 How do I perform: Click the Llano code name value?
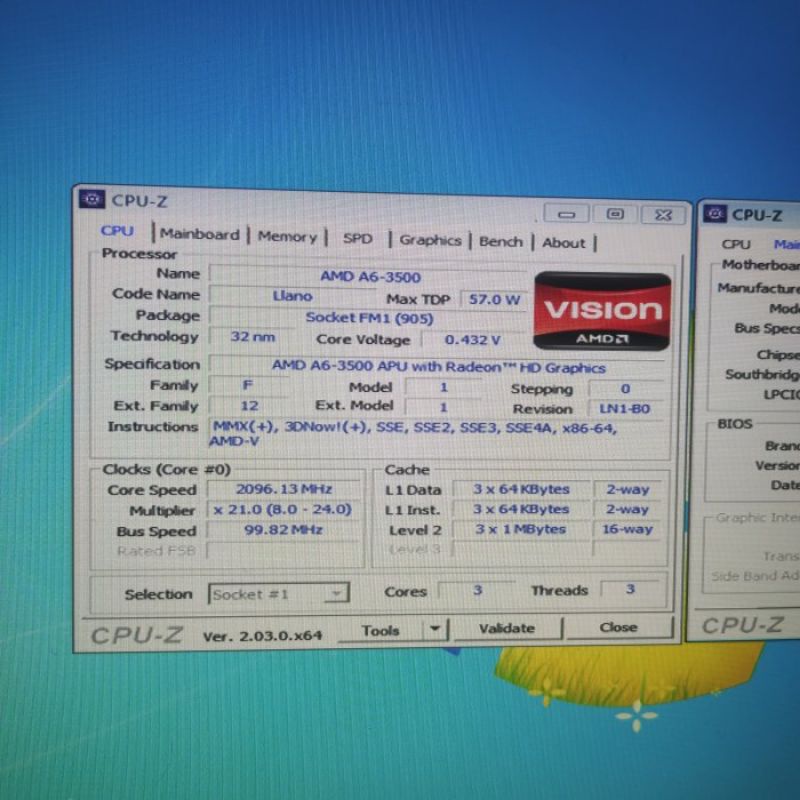coord(292,296)
